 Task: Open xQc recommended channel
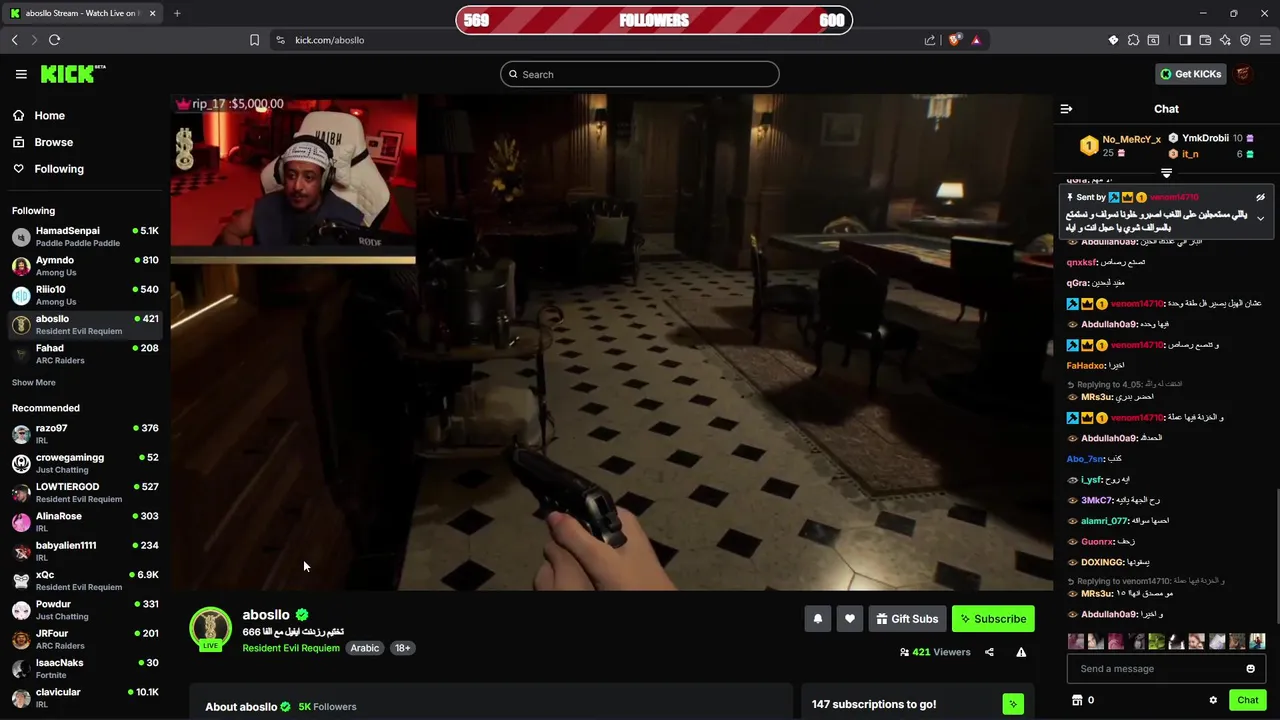pyautogui.click(x=85, y=581)
